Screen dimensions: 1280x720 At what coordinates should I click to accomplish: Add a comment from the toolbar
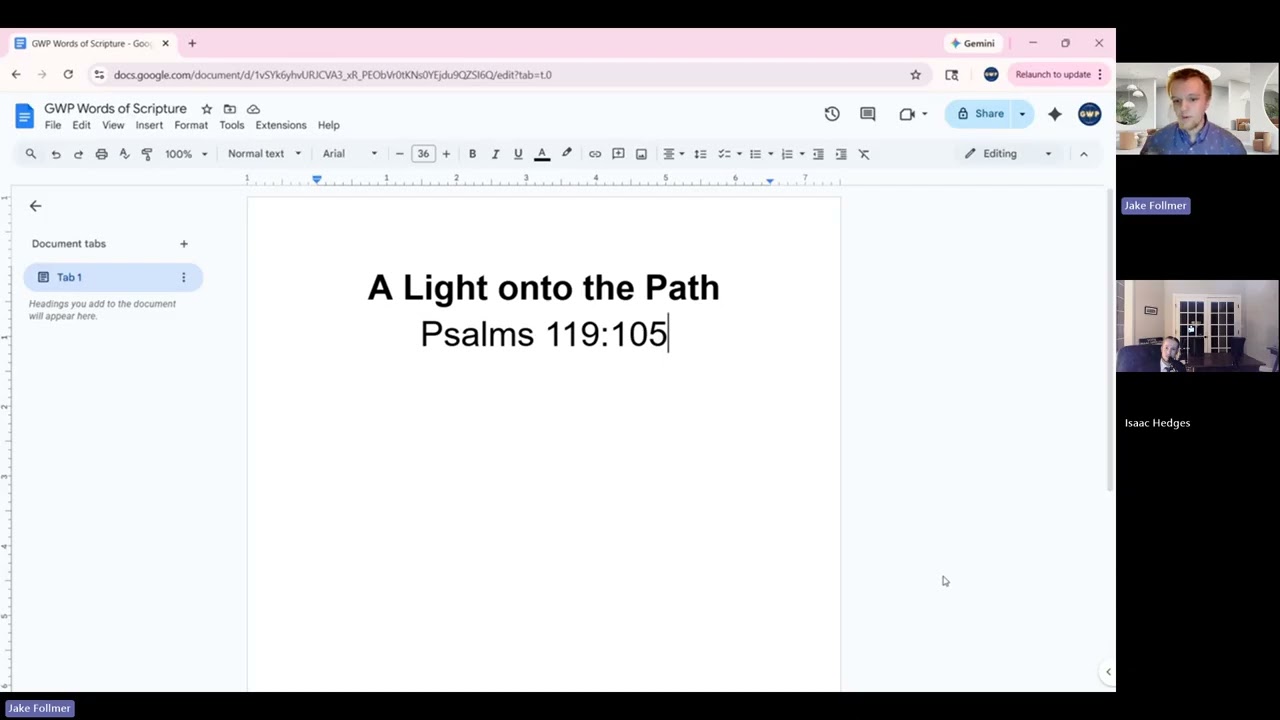click(618, 154)
